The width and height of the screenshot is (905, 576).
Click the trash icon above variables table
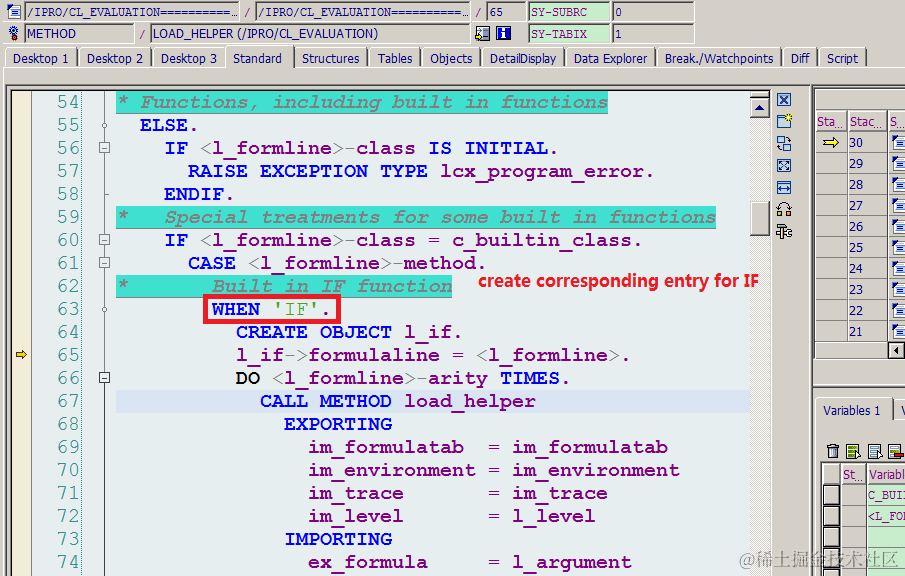[832, 451]
